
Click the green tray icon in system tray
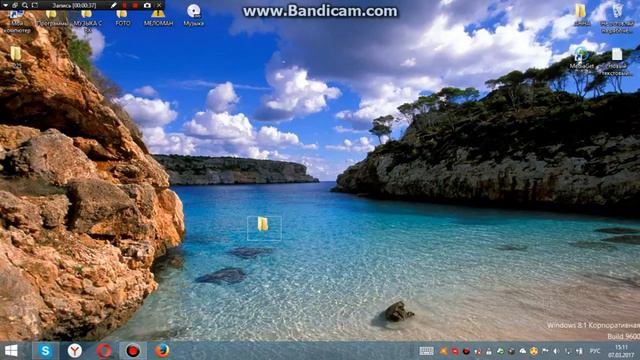500,351
